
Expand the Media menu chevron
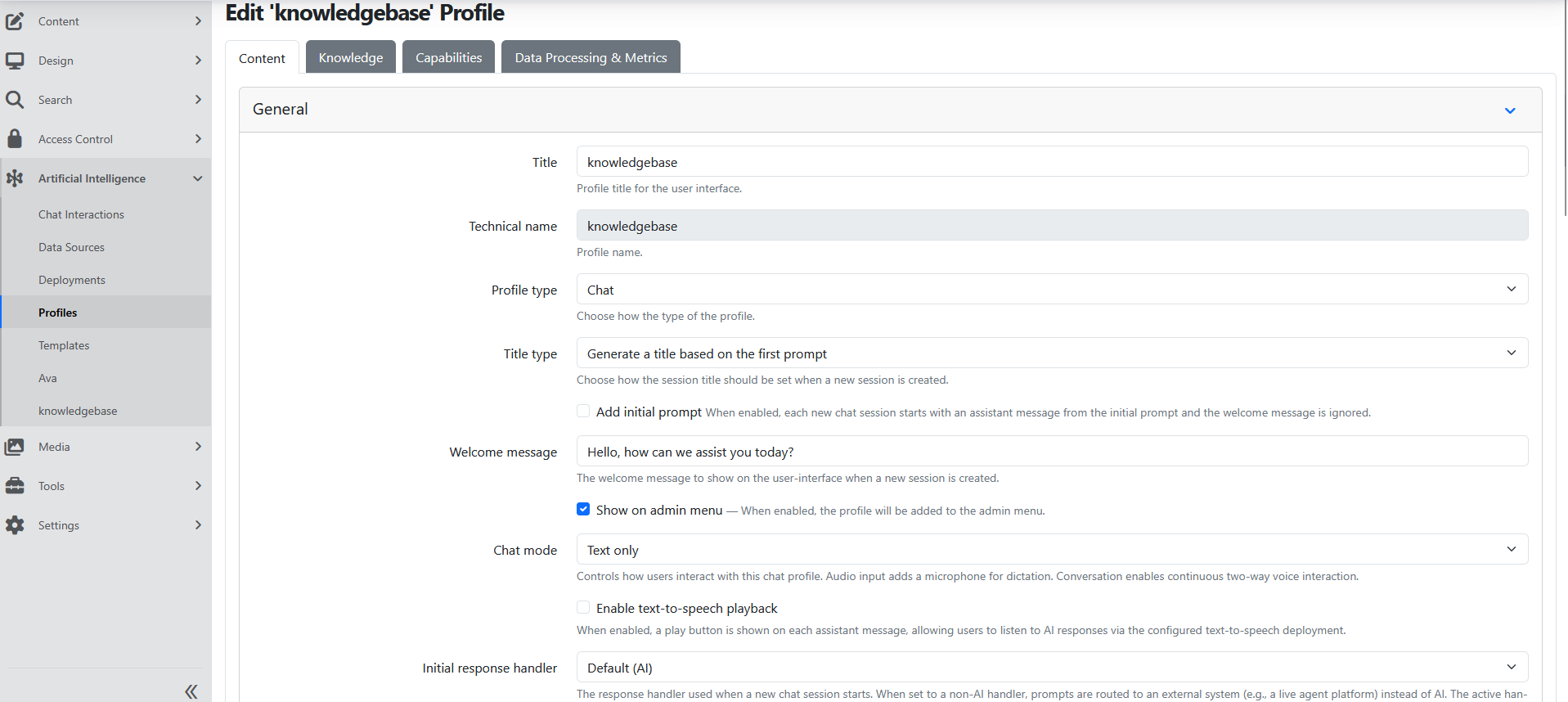198,447
